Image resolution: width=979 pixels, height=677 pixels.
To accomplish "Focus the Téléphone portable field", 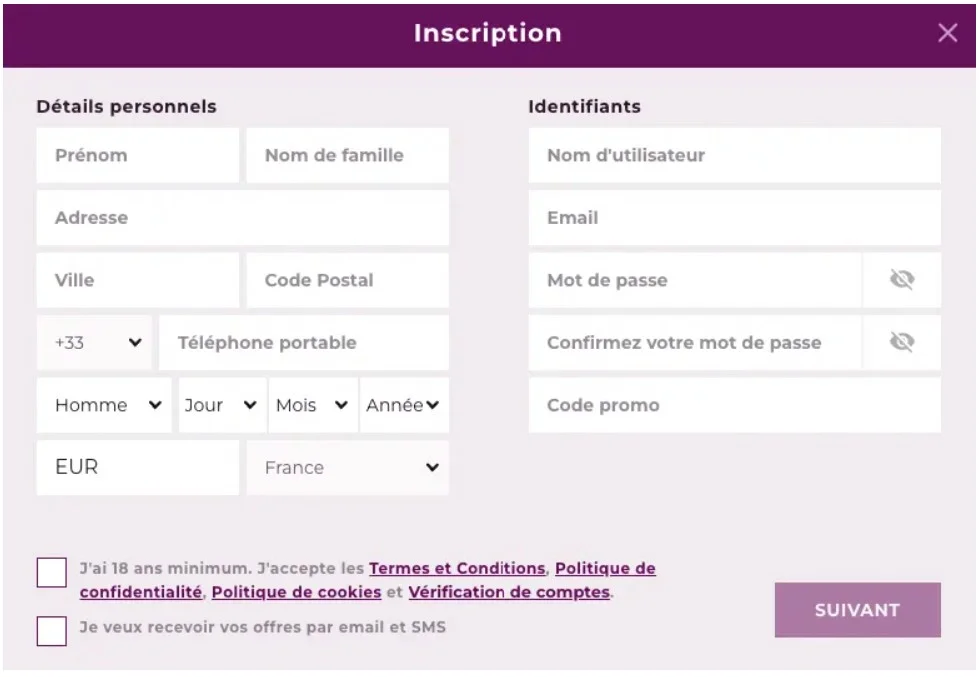I will click(304, 342).
